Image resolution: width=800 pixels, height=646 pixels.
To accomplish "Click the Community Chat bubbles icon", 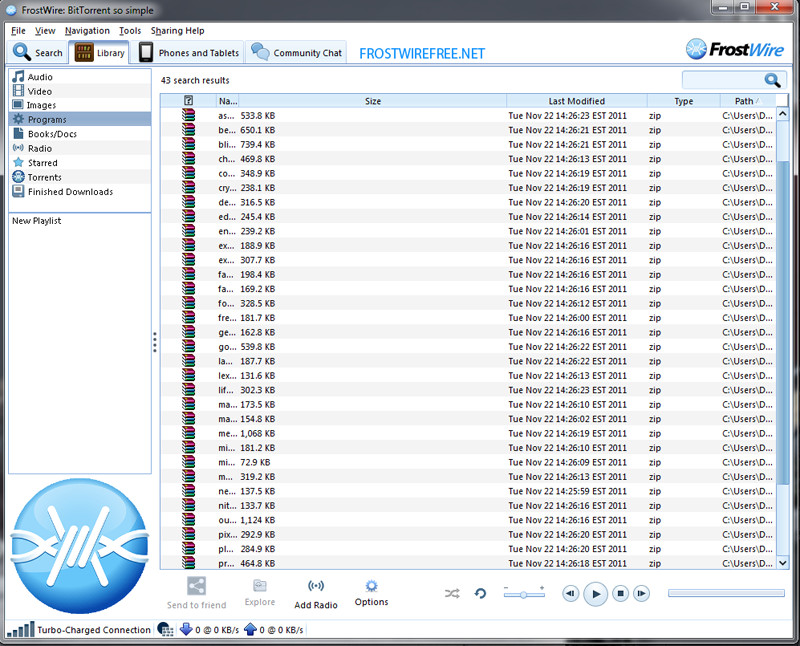I will [260, 52].
